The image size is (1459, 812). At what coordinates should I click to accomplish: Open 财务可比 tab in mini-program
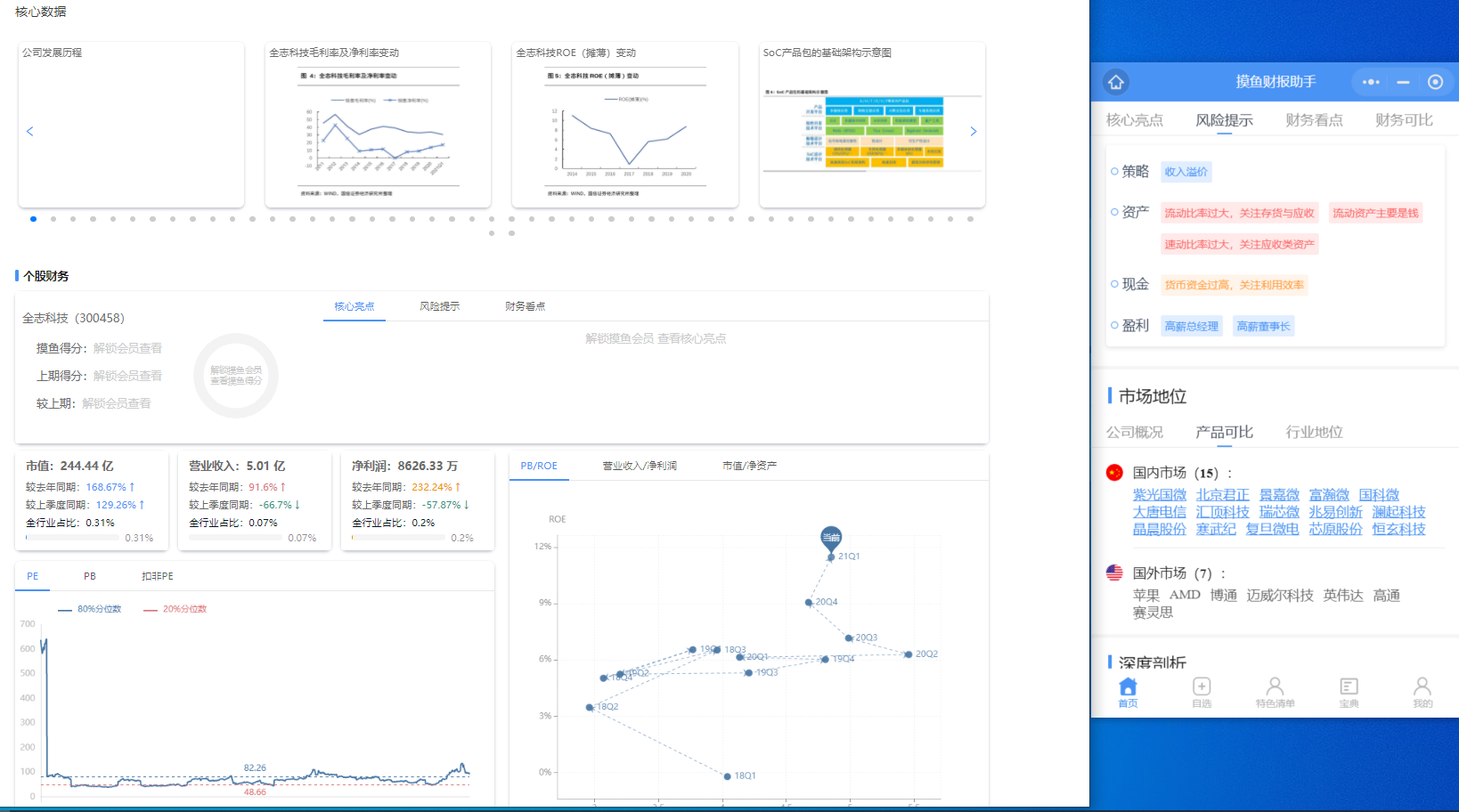click(x=1404, y=119)
